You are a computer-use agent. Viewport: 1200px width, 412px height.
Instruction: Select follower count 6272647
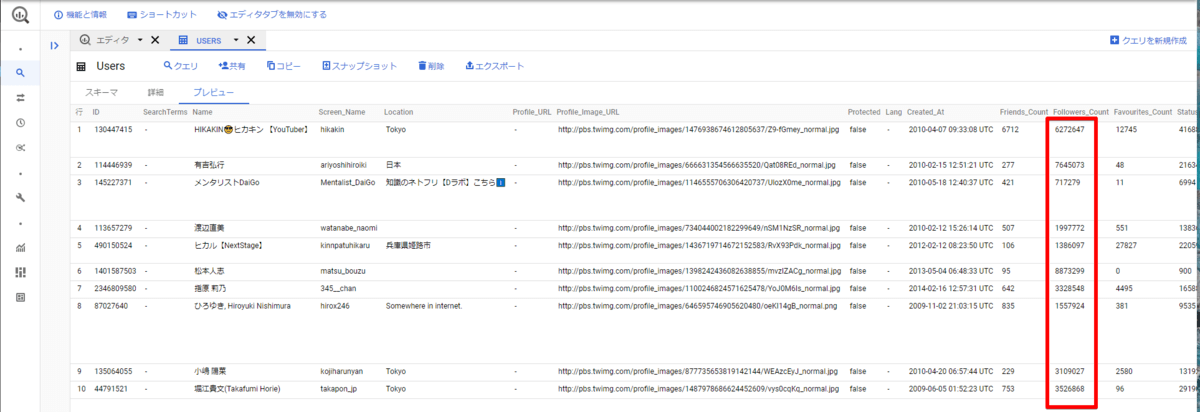coord(1069,129)
